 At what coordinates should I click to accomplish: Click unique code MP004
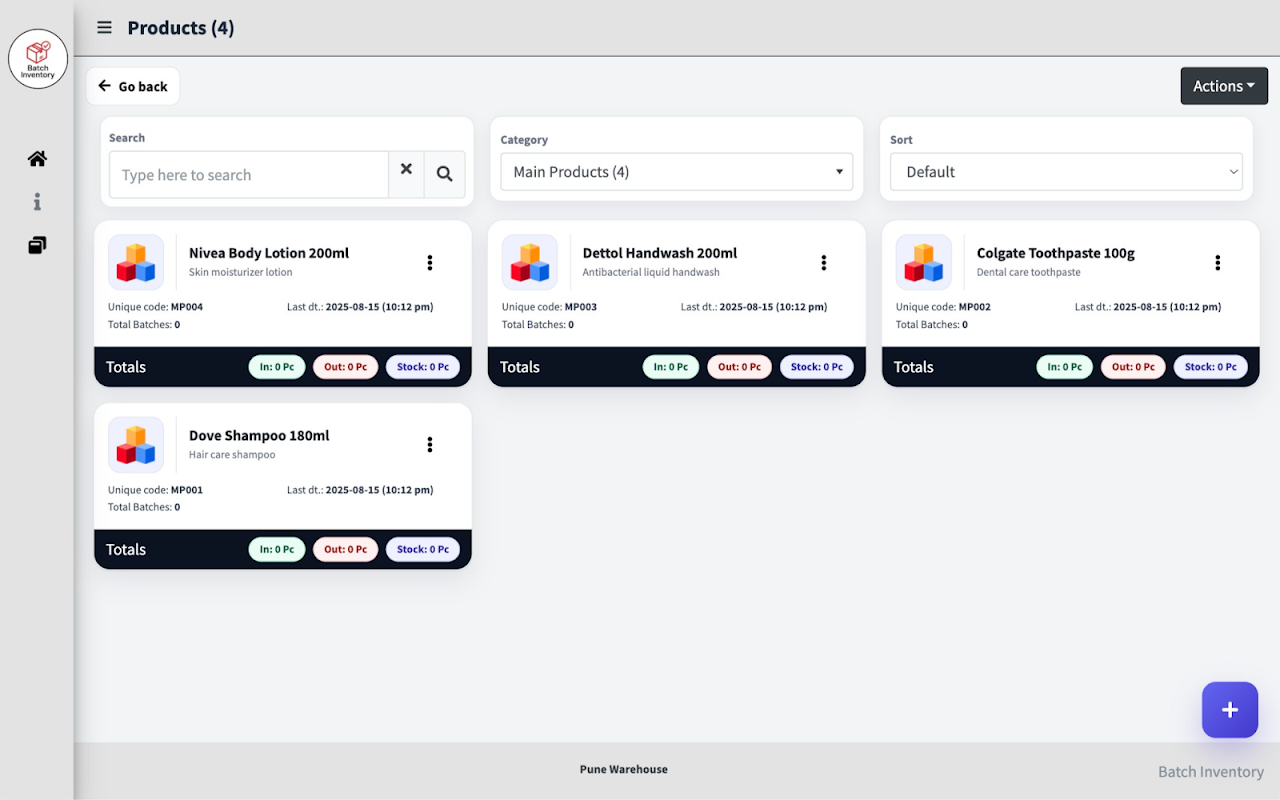[187, 307]
